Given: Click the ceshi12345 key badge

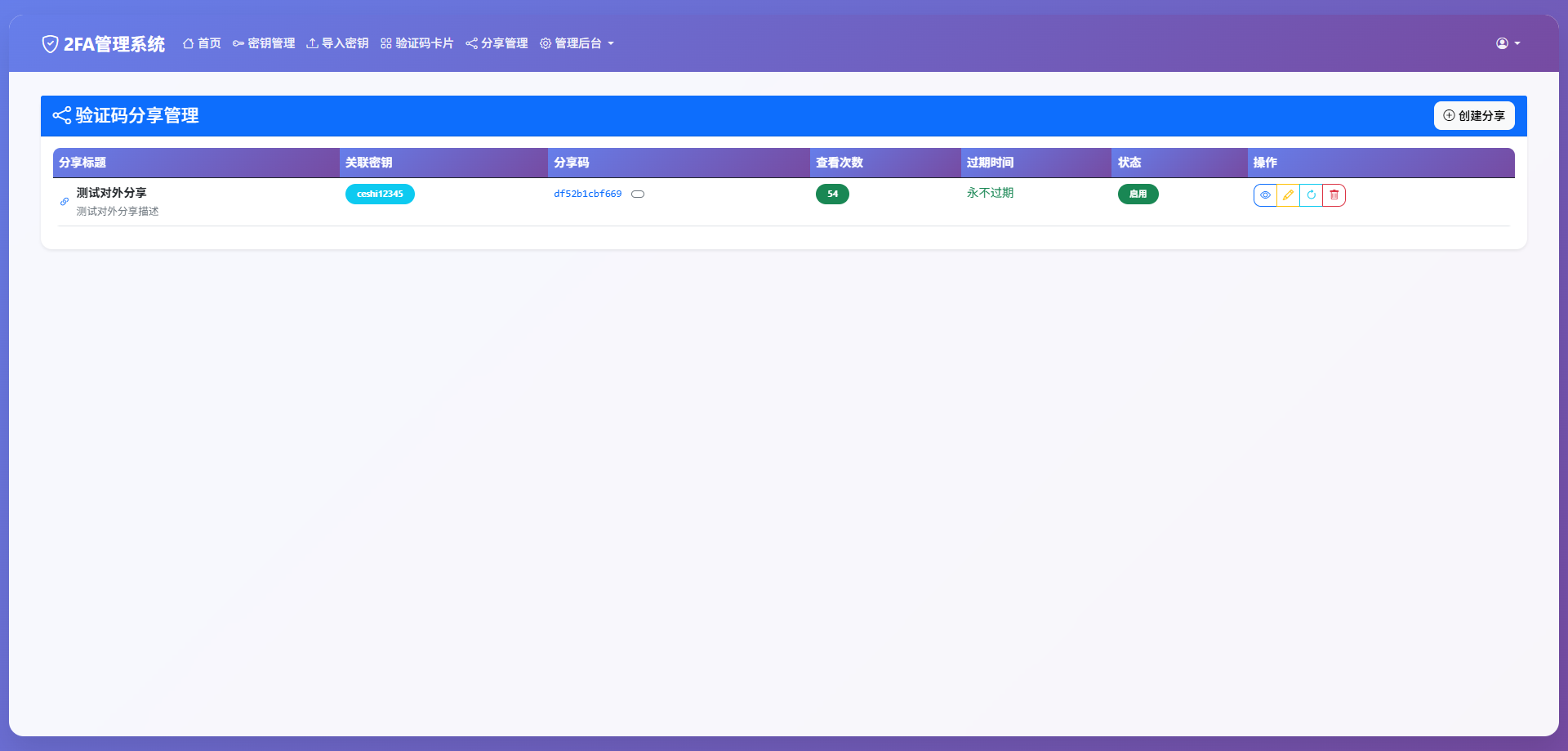Looking at the screenshot, I should (380, 194).
